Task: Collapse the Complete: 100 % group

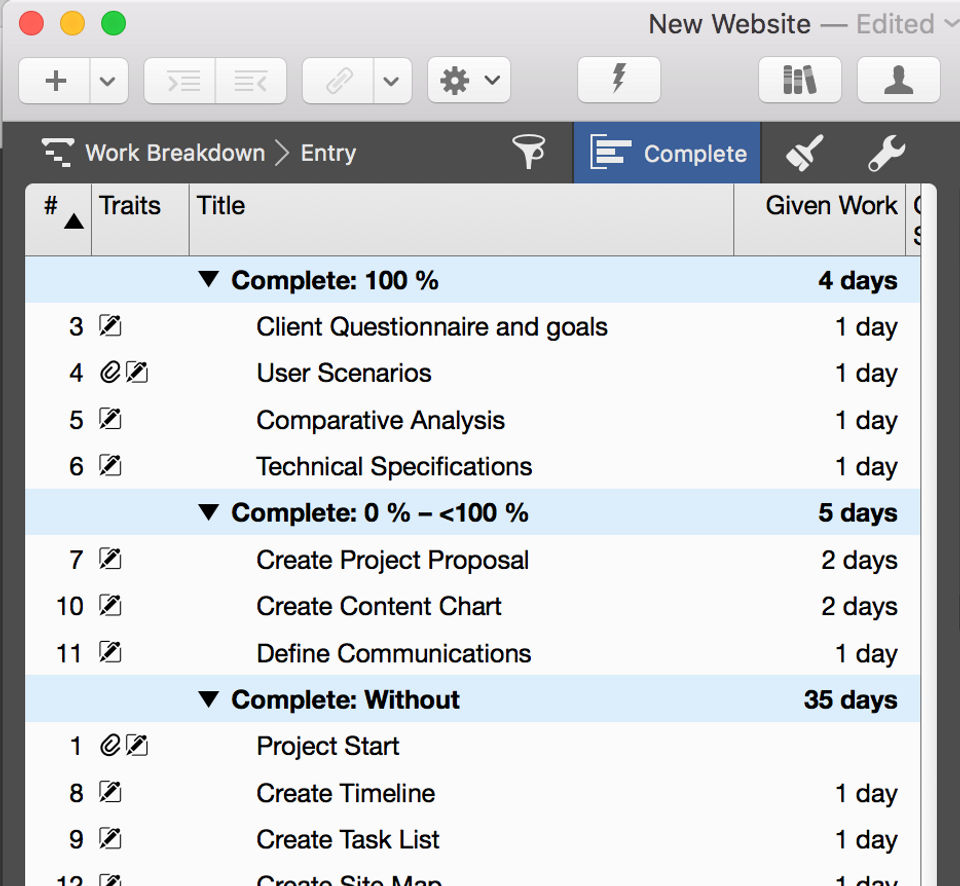Action: pos(208,280)
